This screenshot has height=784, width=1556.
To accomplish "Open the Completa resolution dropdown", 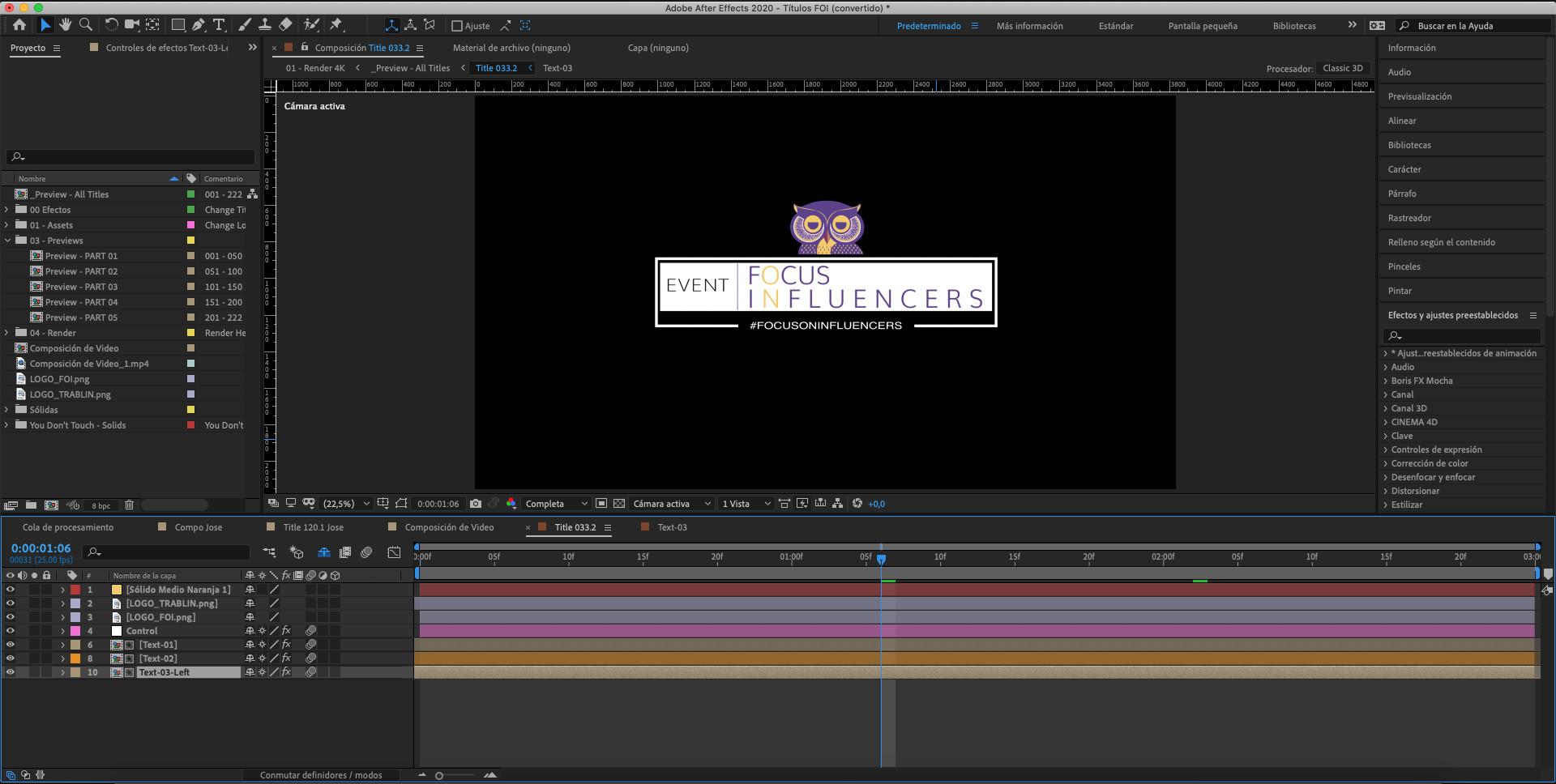I will (556, 504).
